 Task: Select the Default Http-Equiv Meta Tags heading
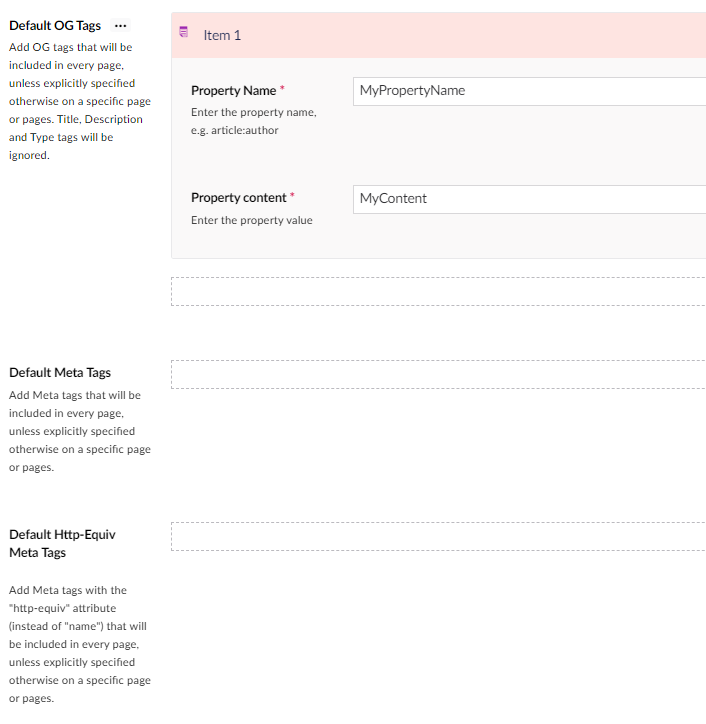click(x=62, y=543)
